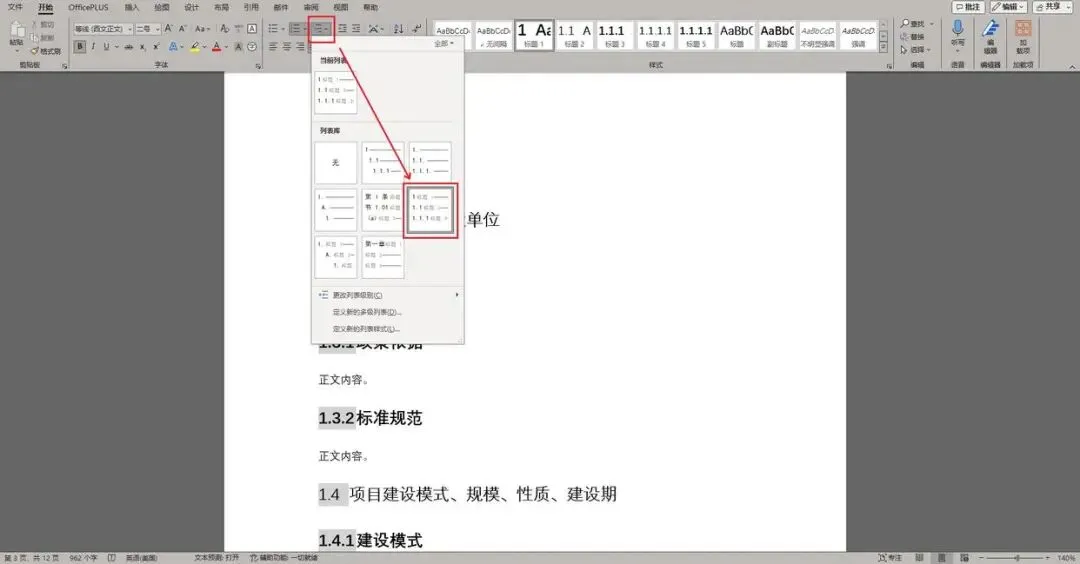Expand the styles gallery more arrow

[883, 47]
